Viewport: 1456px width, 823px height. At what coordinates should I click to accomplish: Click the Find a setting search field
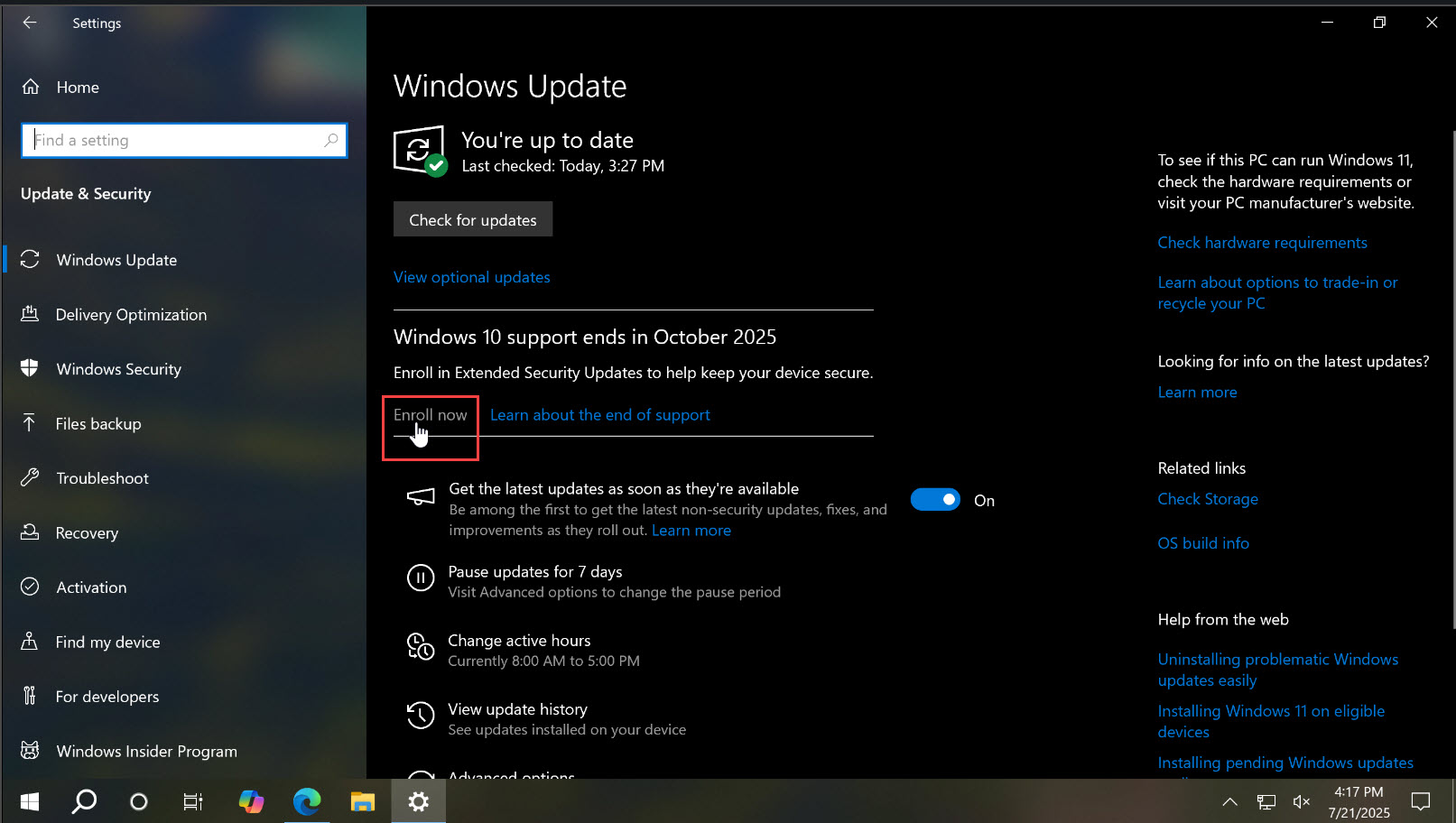pyautogui.click(x=183, y=140)
